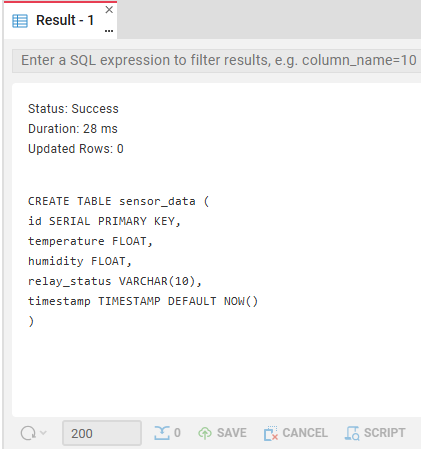The image size is (421, 449).
Task: Click the 'timestamp TIMESTAMP DEFAULT NOW()' line
Action: [143, 301]
